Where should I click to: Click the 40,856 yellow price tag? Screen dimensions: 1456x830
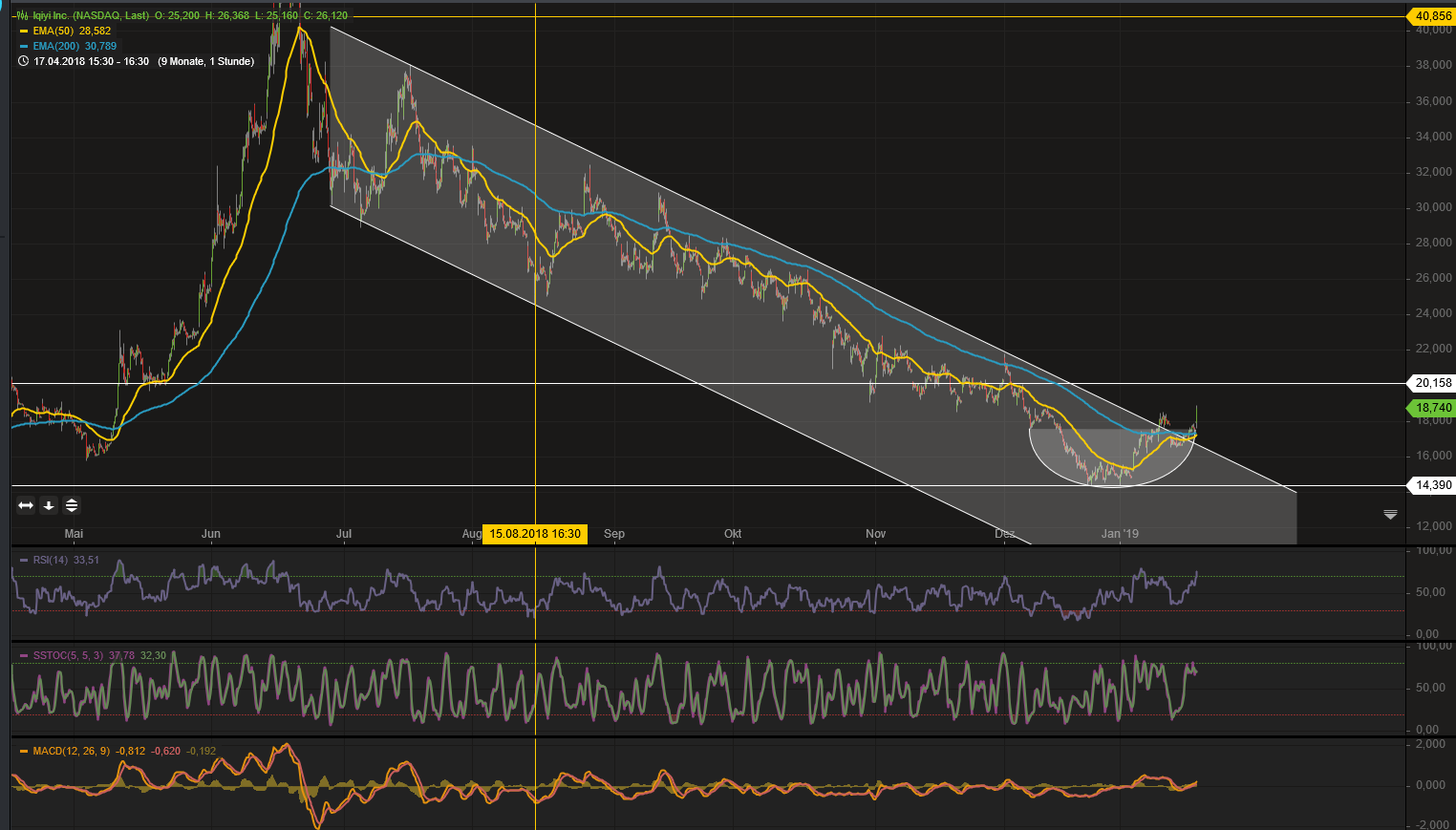tap(1432, 16)
